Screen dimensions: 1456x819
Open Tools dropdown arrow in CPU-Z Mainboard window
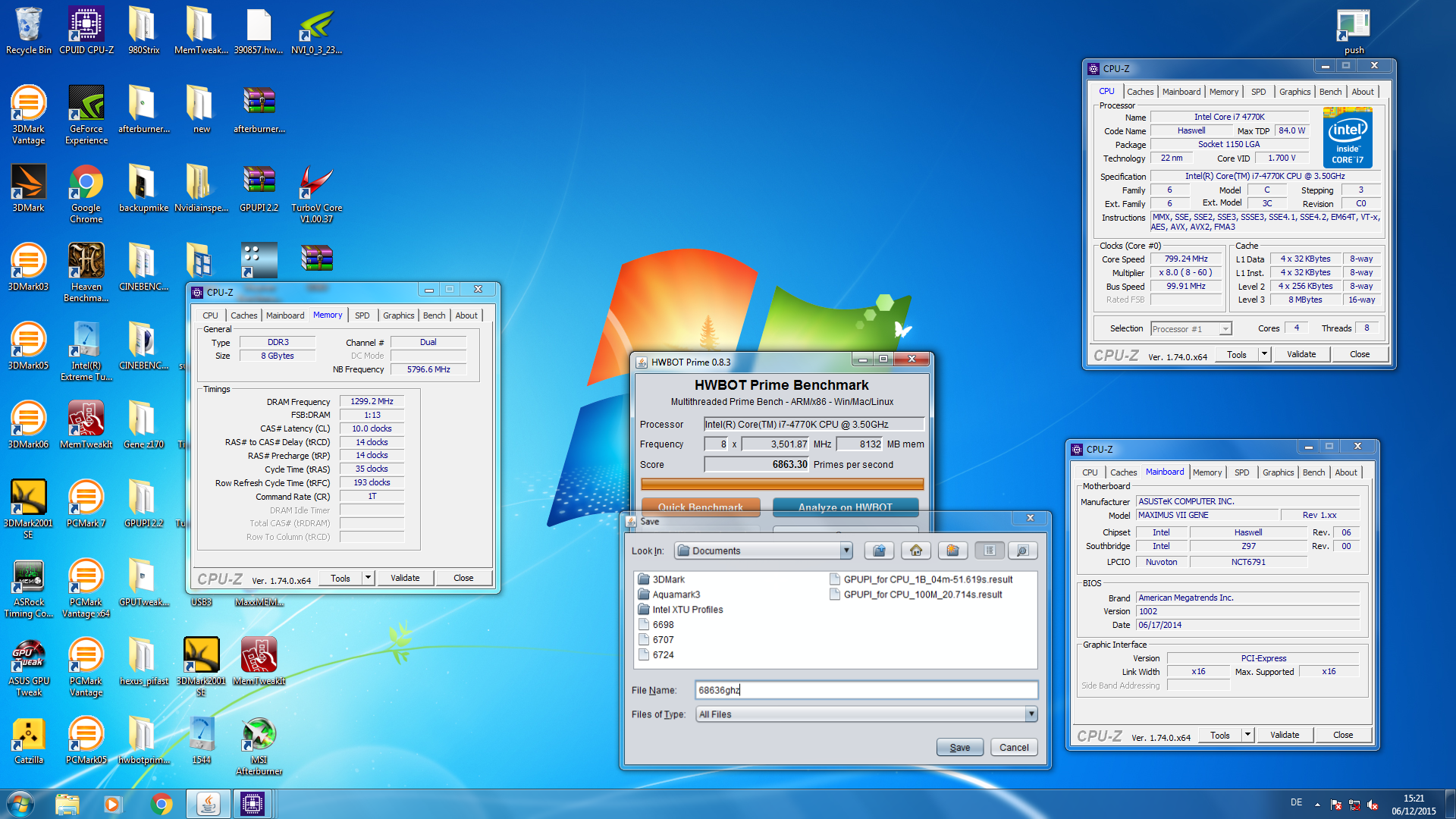(x=1247, y=735)
